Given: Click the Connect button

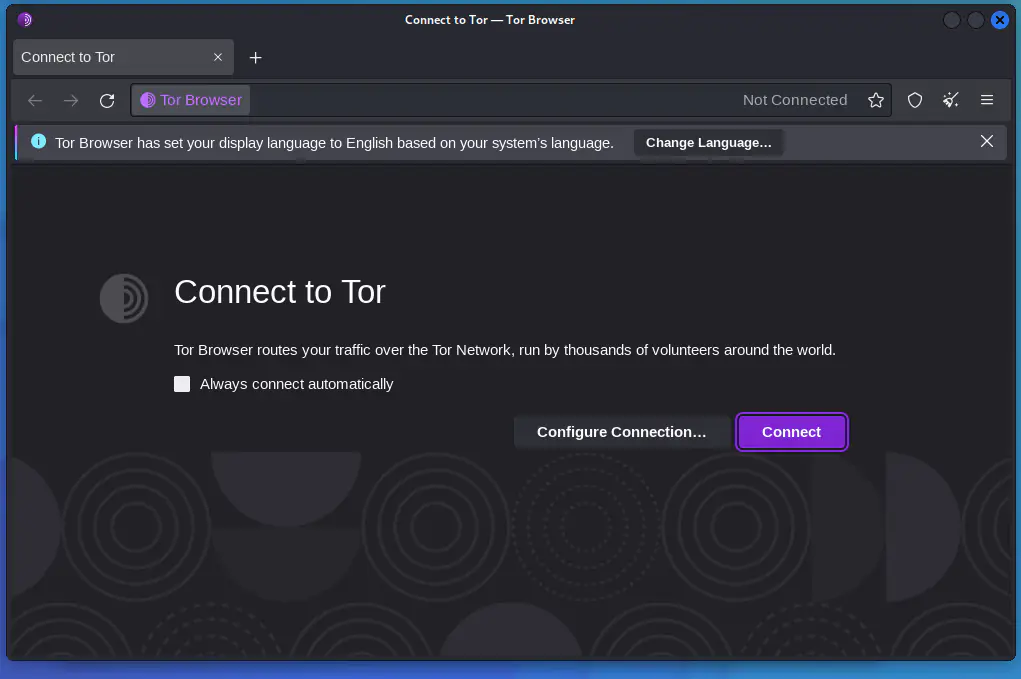Looking at the screenshot, I should click(791, 432).
